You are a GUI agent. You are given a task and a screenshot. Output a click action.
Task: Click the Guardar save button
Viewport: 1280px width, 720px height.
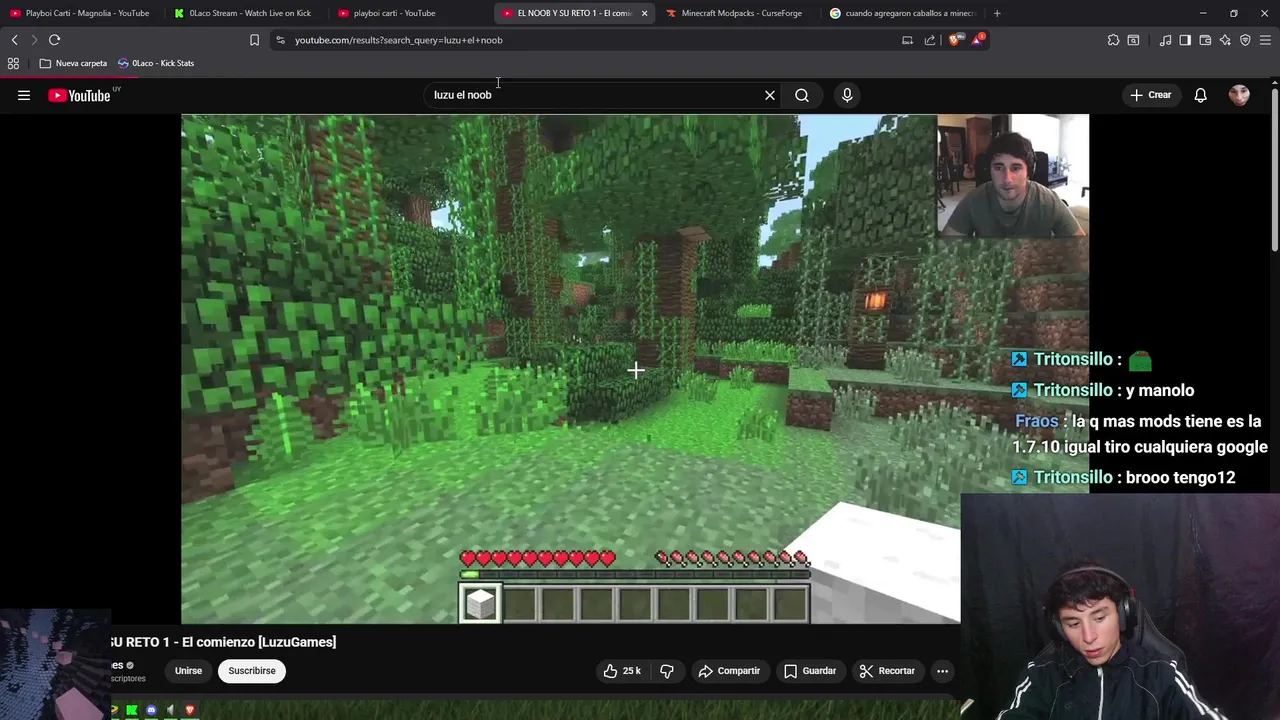pos(809,671)
